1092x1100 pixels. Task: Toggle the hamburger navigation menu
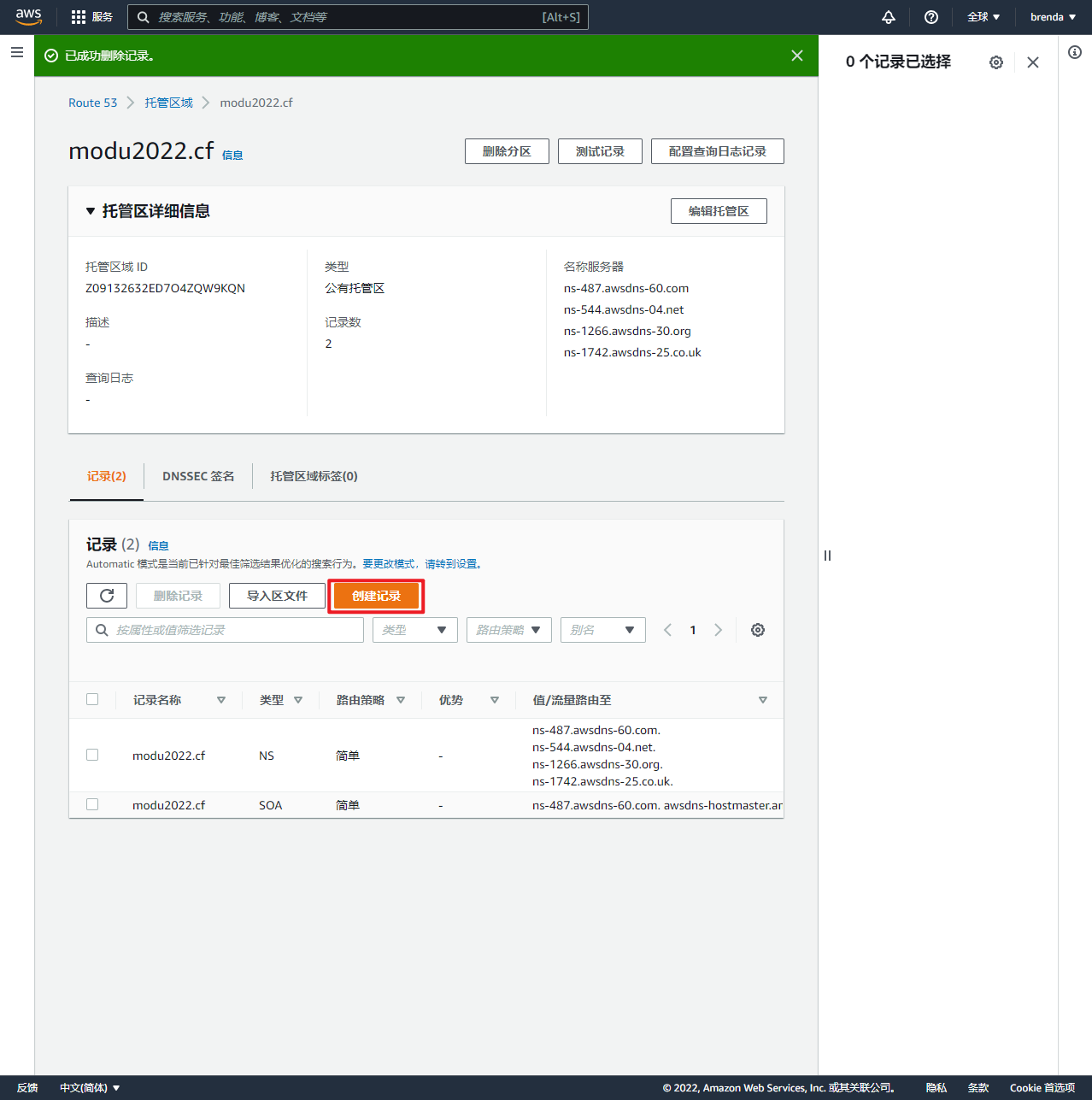17,52
